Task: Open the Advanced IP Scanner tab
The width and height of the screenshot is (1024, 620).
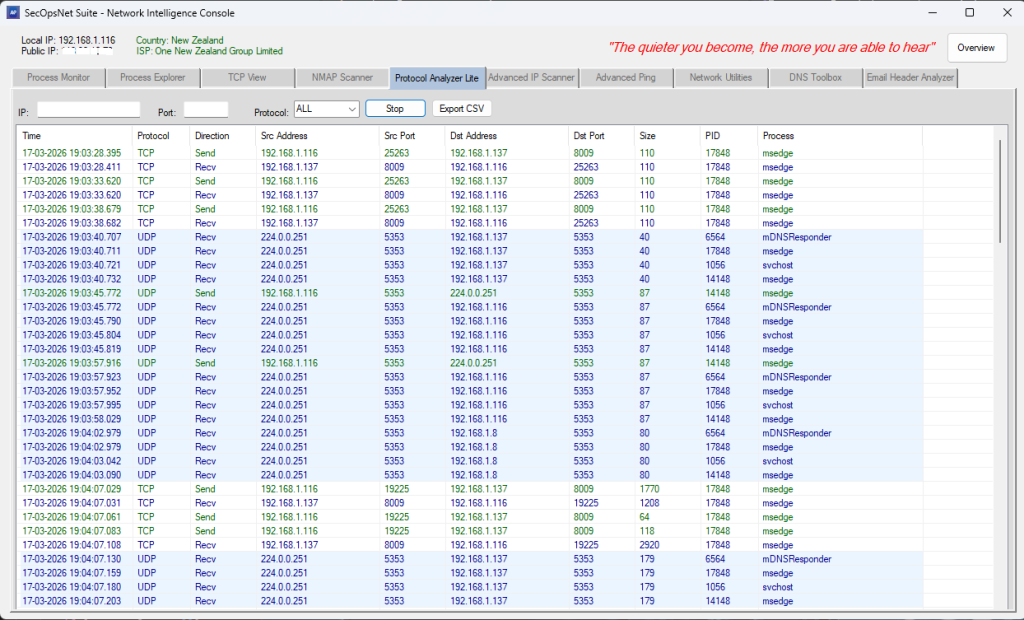Action: pos(531,78)
